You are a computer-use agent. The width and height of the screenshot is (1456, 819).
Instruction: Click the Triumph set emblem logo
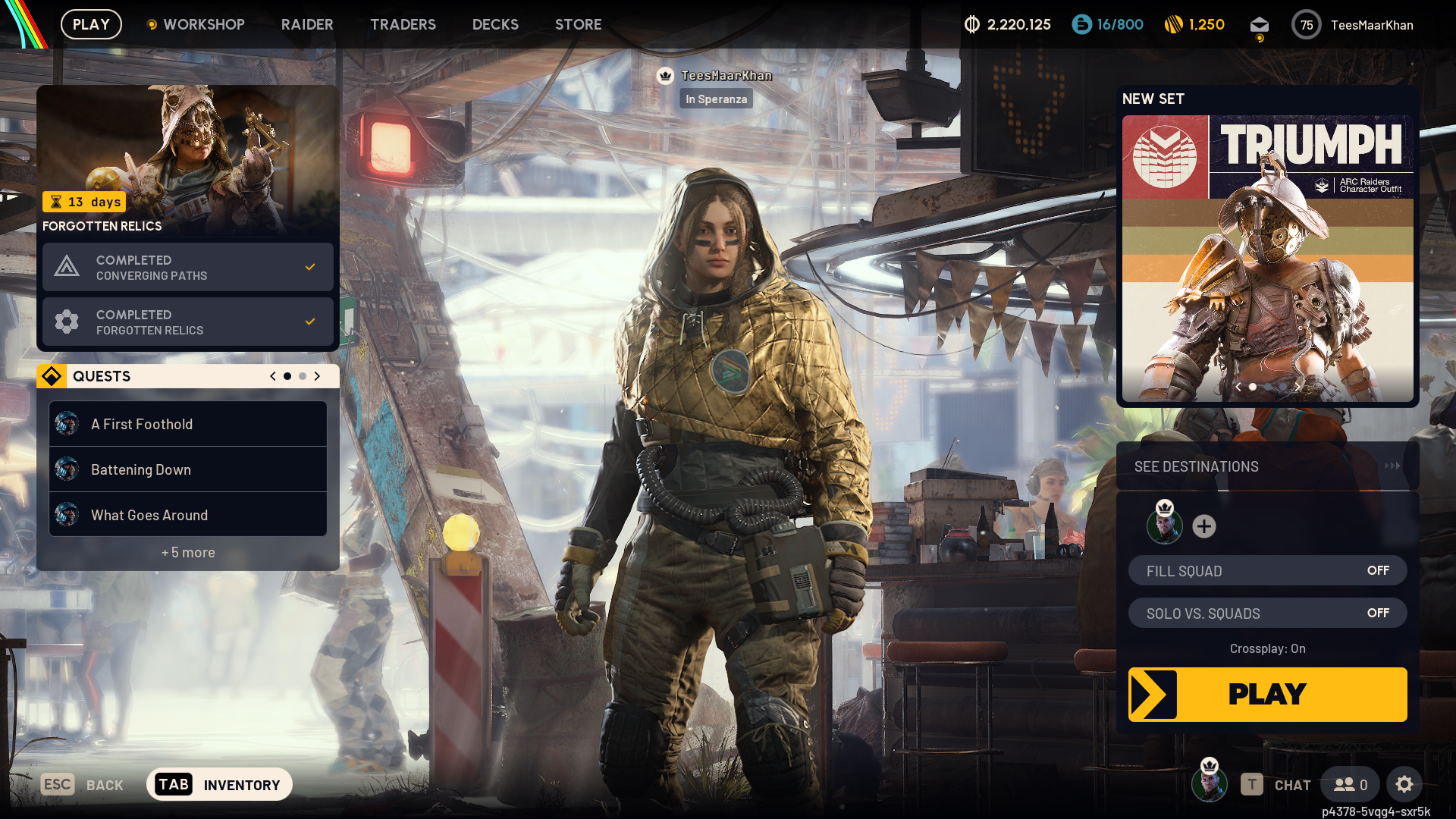pyautogui.click(x=1165, y=157)
